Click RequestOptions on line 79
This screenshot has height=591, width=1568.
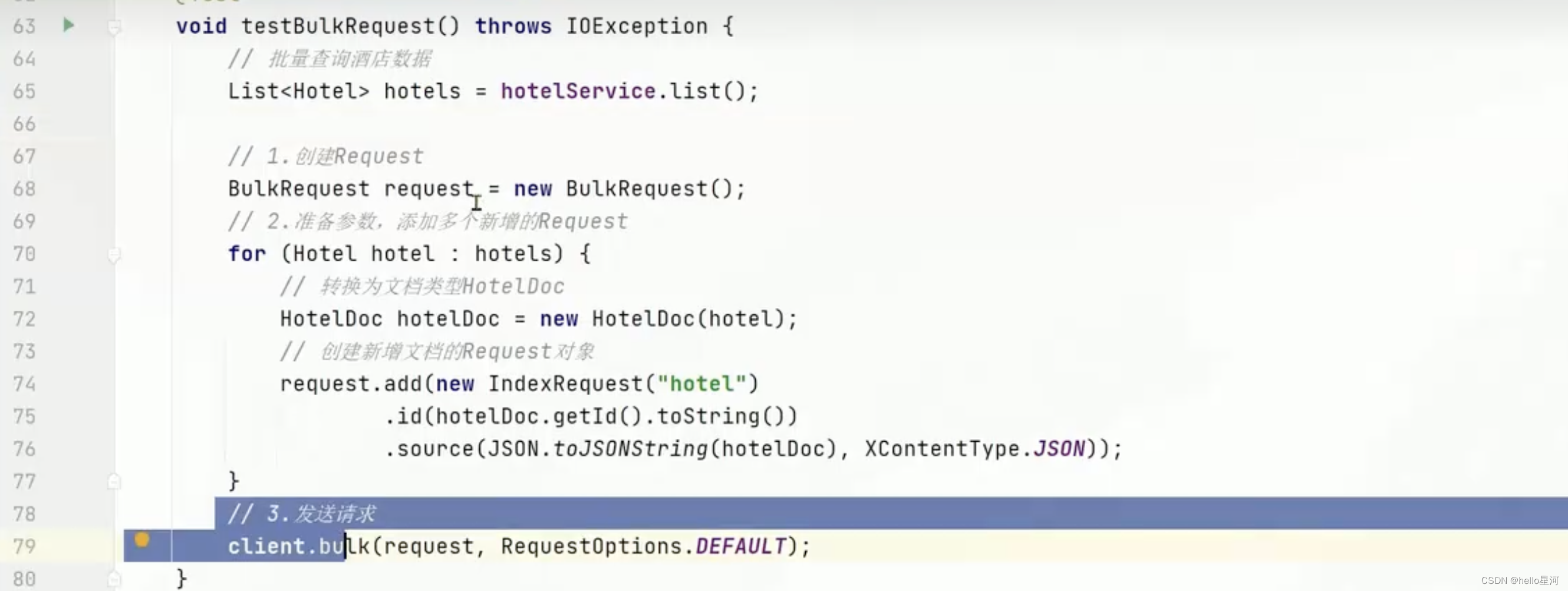coord(591,546)
